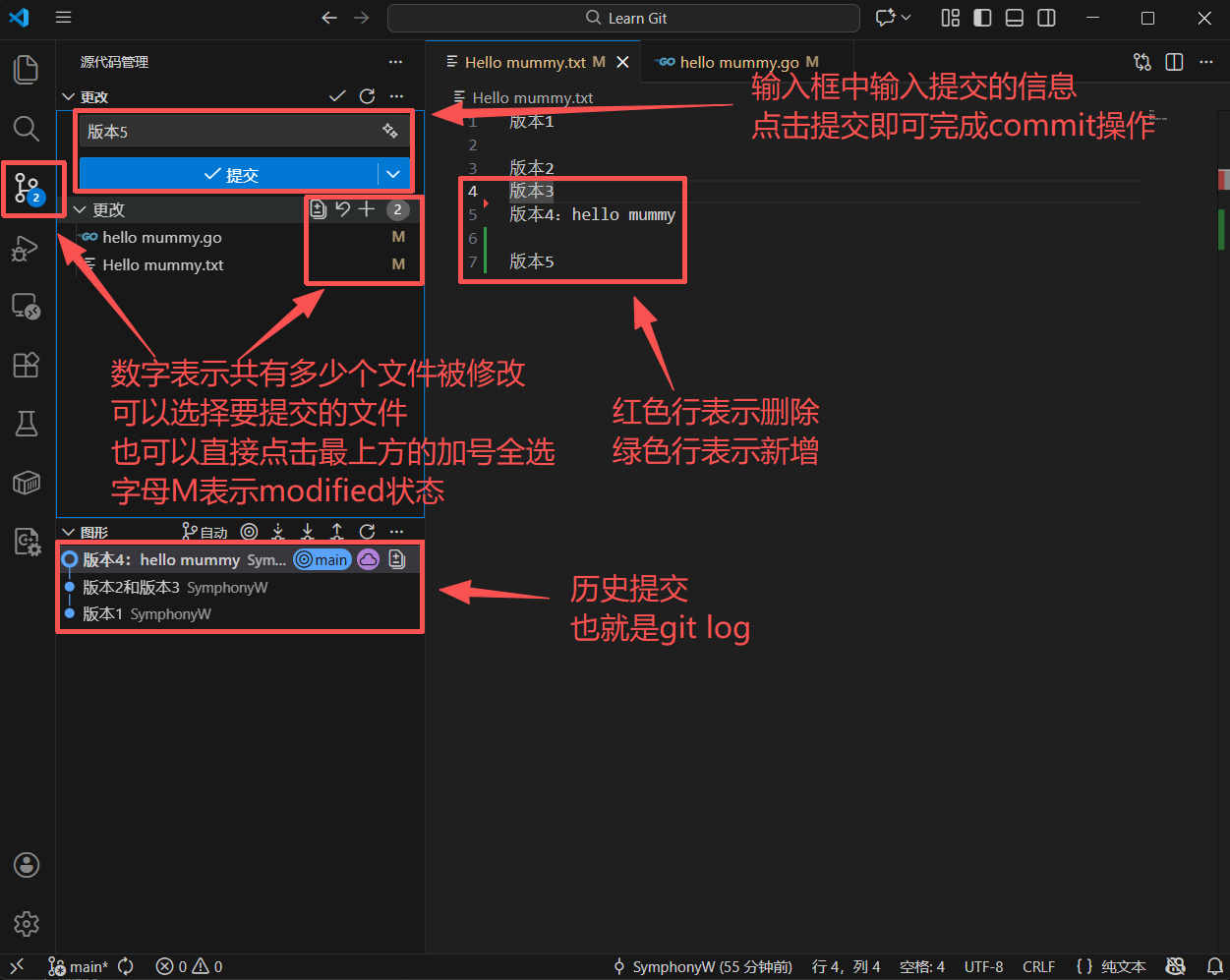Open the Testing flask view
Image resolution: width=1230 pixels, height=980 pixels.
tap(27, 424)
